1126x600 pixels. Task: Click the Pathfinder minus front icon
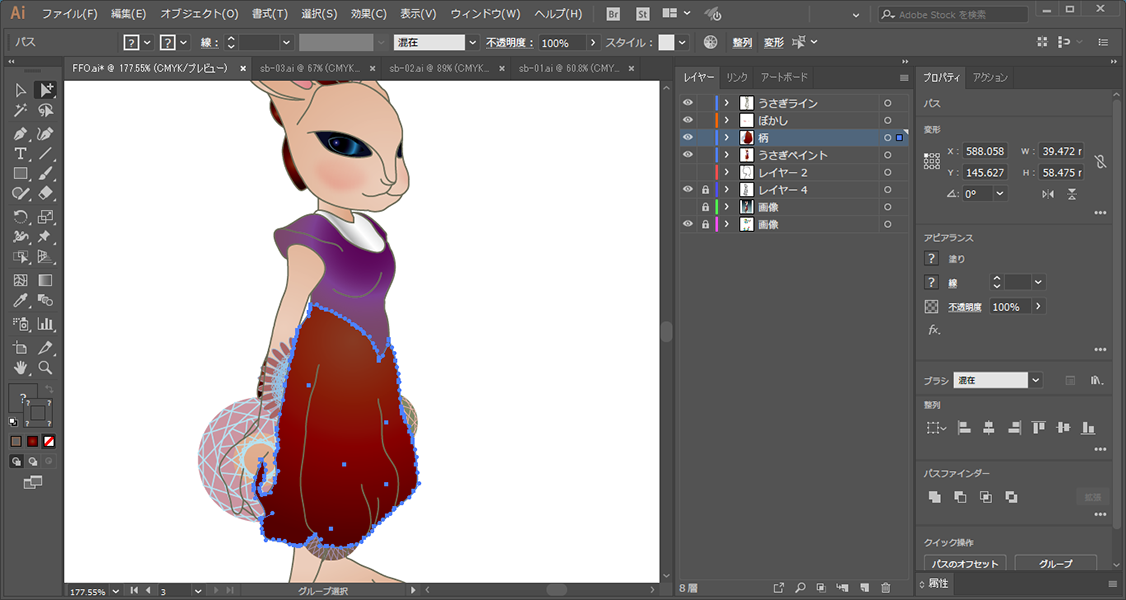click(960, 497)
